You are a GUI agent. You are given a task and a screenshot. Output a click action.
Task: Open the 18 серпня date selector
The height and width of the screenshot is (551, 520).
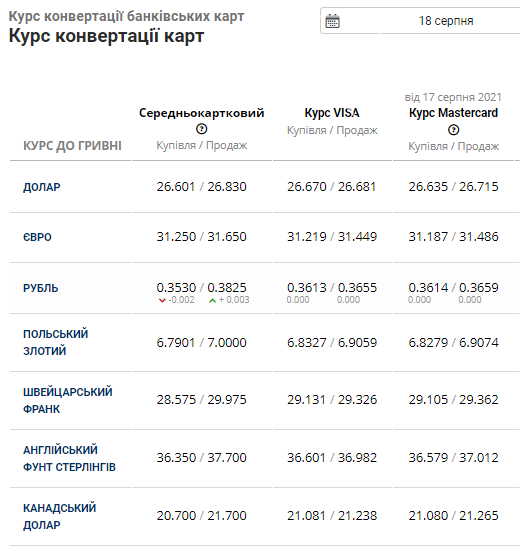pyautogui.click(x=420, y=21)
